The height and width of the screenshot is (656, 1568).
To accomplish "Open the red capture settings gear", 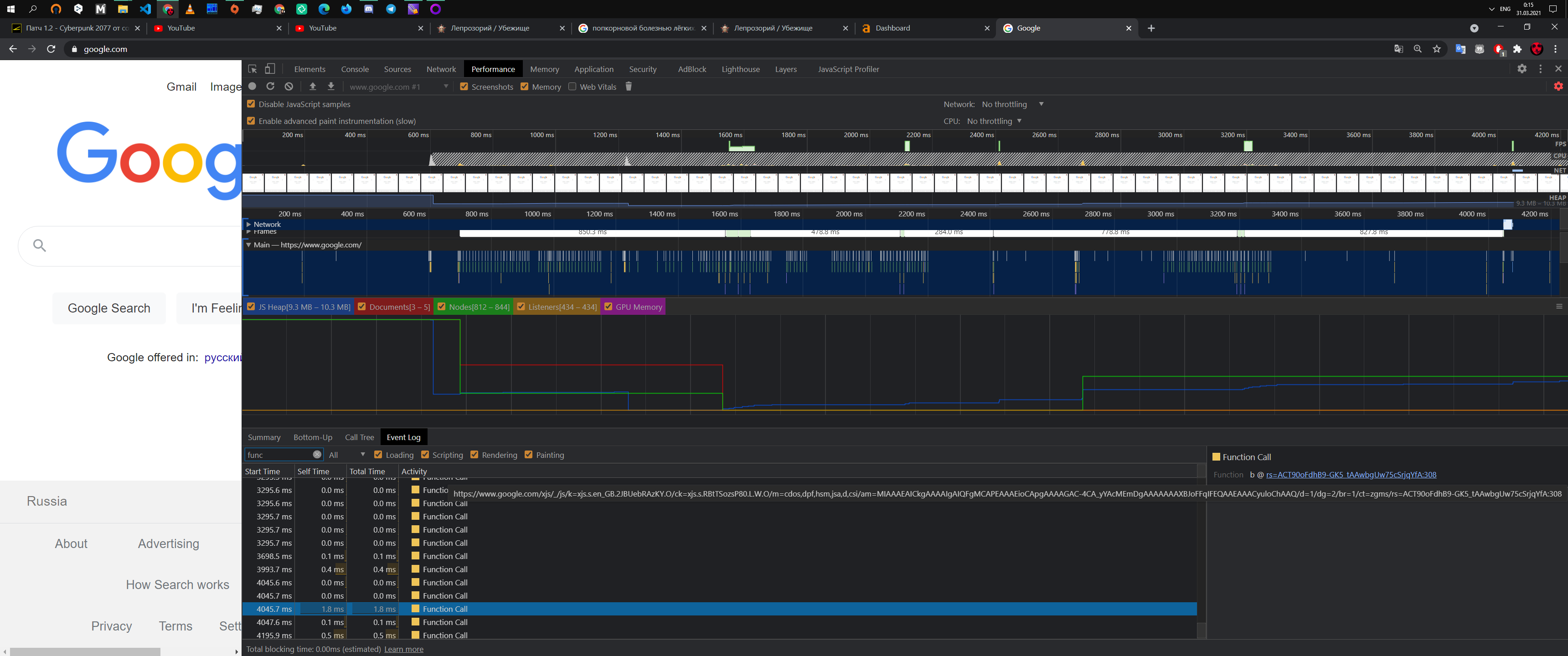I will pos(1558,87).
